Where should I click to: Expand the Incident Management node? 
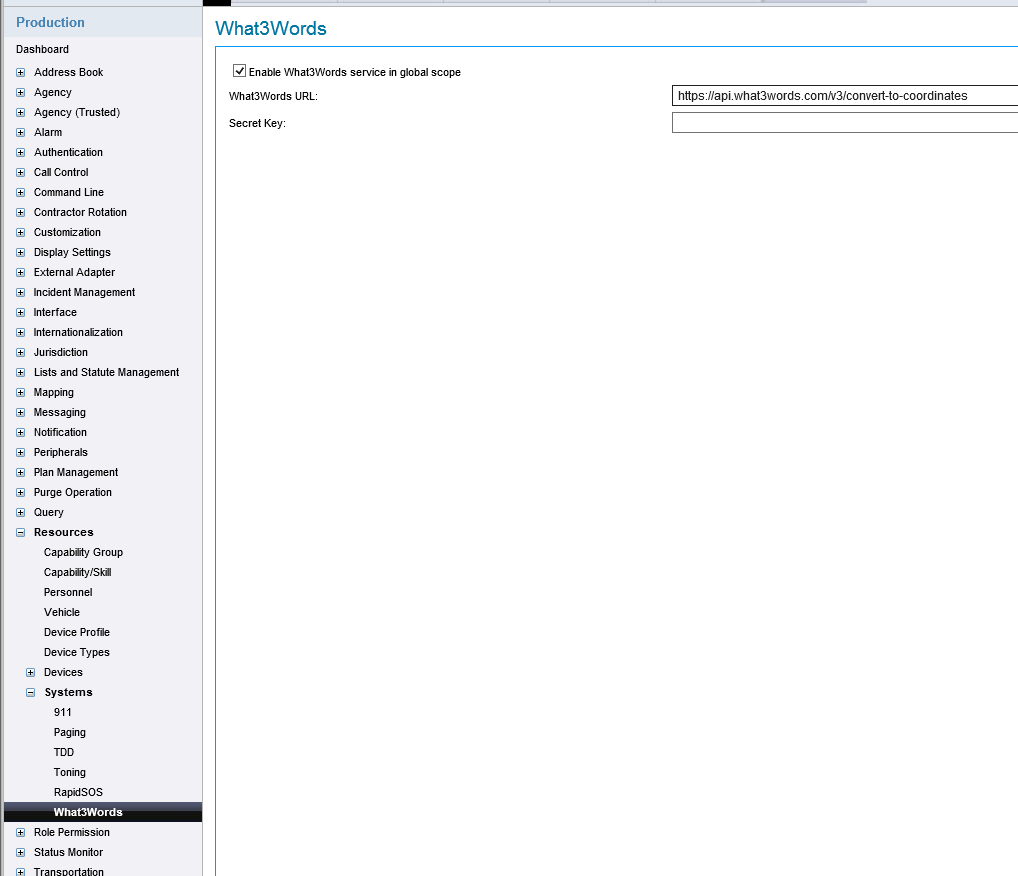[x=21, y=293]
